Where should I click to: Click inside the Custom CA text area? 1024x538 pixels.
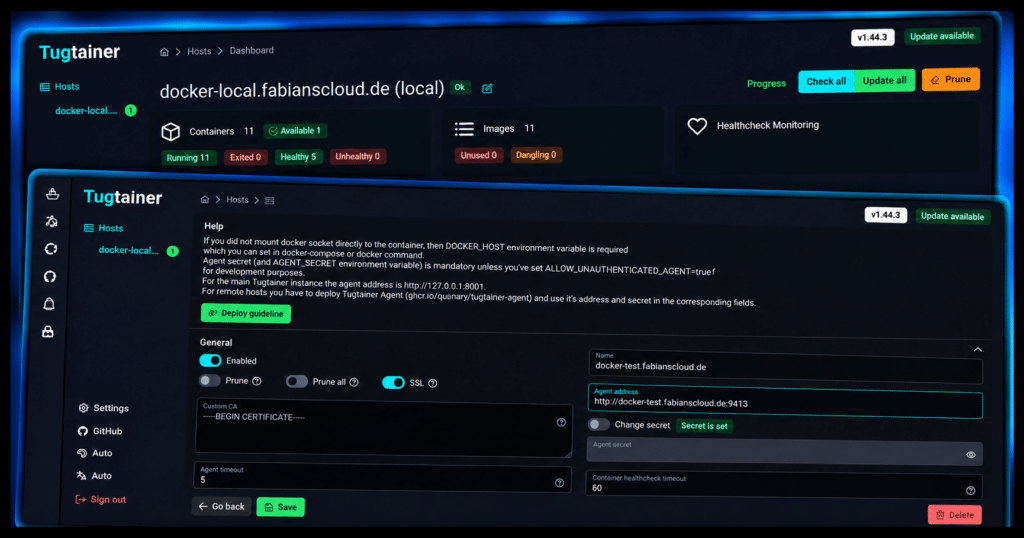click(383, 428)
